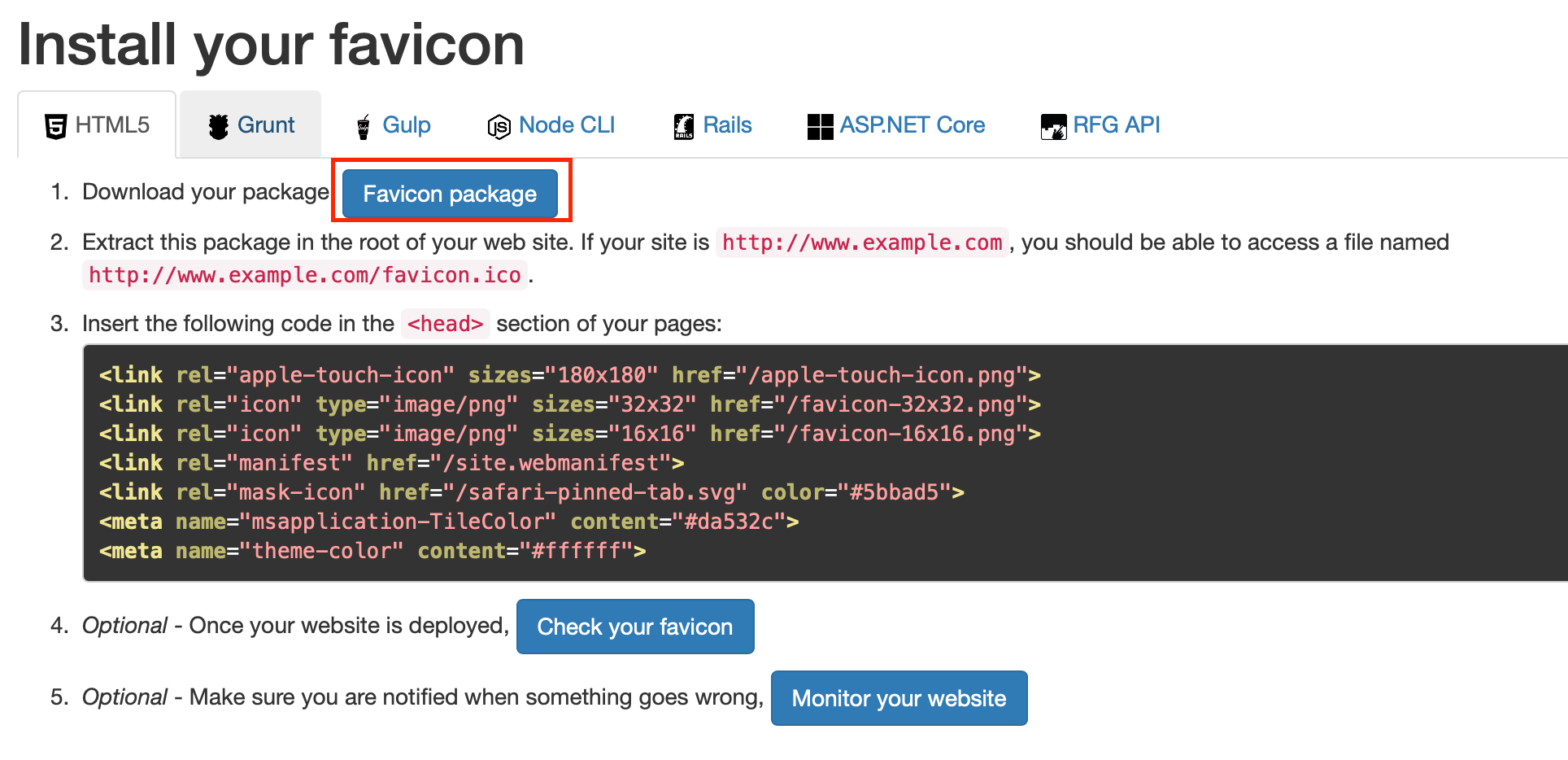Click the Rails logo icon
1568x760 pixels.
(684, 126)
